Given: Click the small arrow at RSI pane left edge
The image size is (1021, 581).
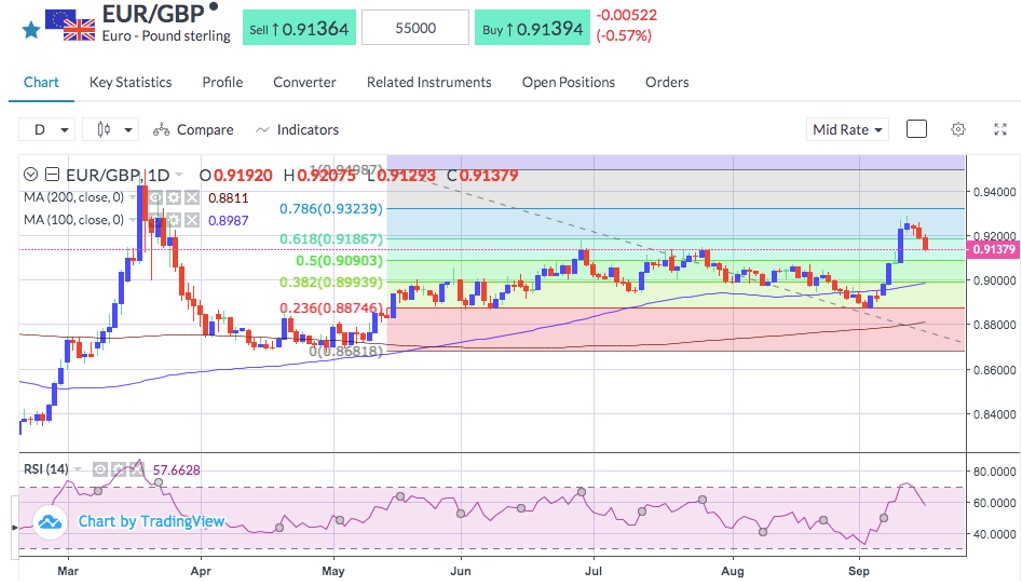Looking at the screenshot, I should point(14,527).
